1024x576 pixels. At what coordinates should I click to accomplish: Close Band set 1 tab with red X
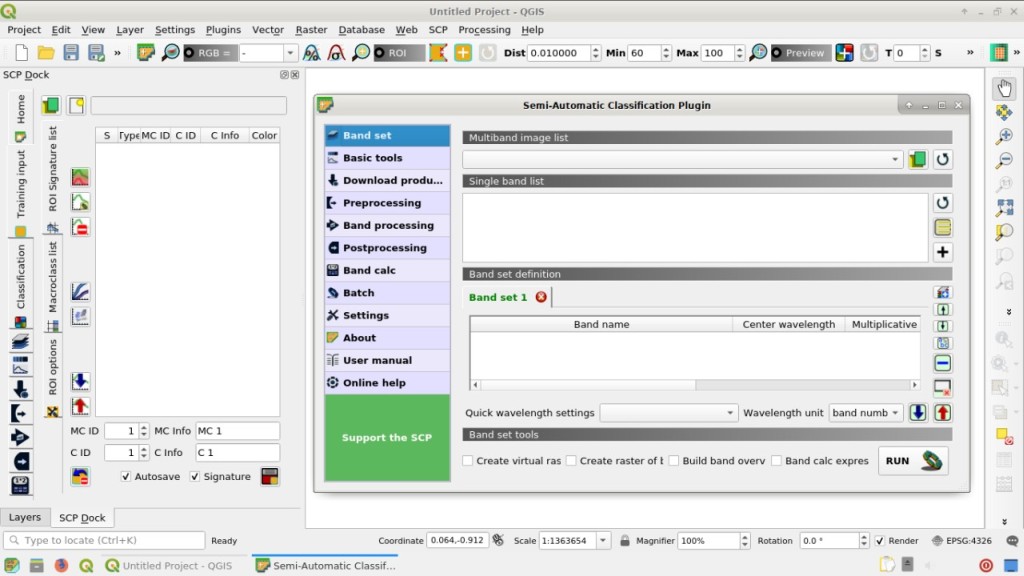pyautogui.click(x=541, y=297)
